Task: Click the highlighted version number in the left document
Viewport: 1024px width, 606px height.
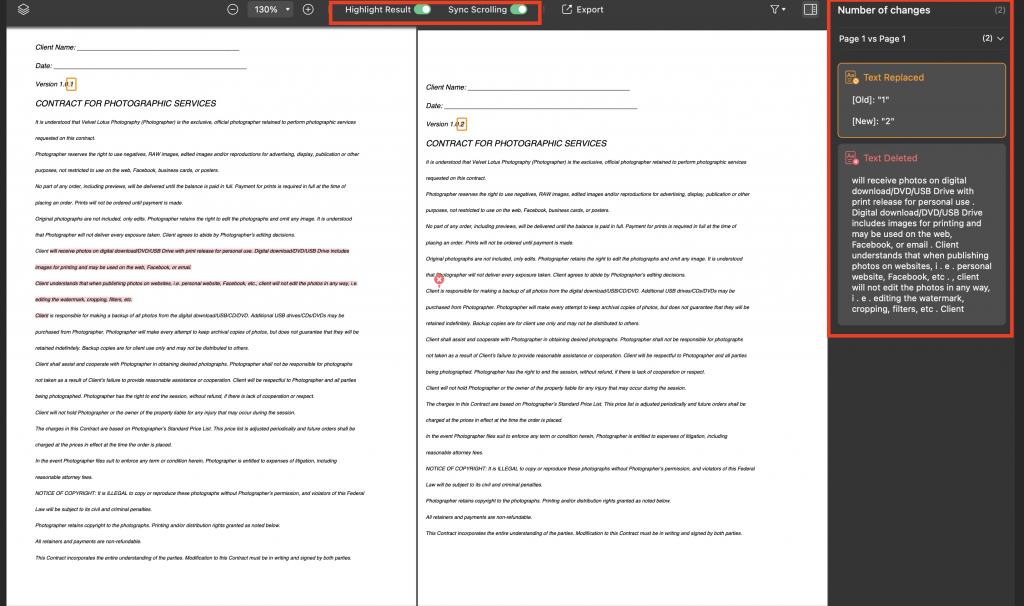Action: pyautogui.click(x=70, y=84)
